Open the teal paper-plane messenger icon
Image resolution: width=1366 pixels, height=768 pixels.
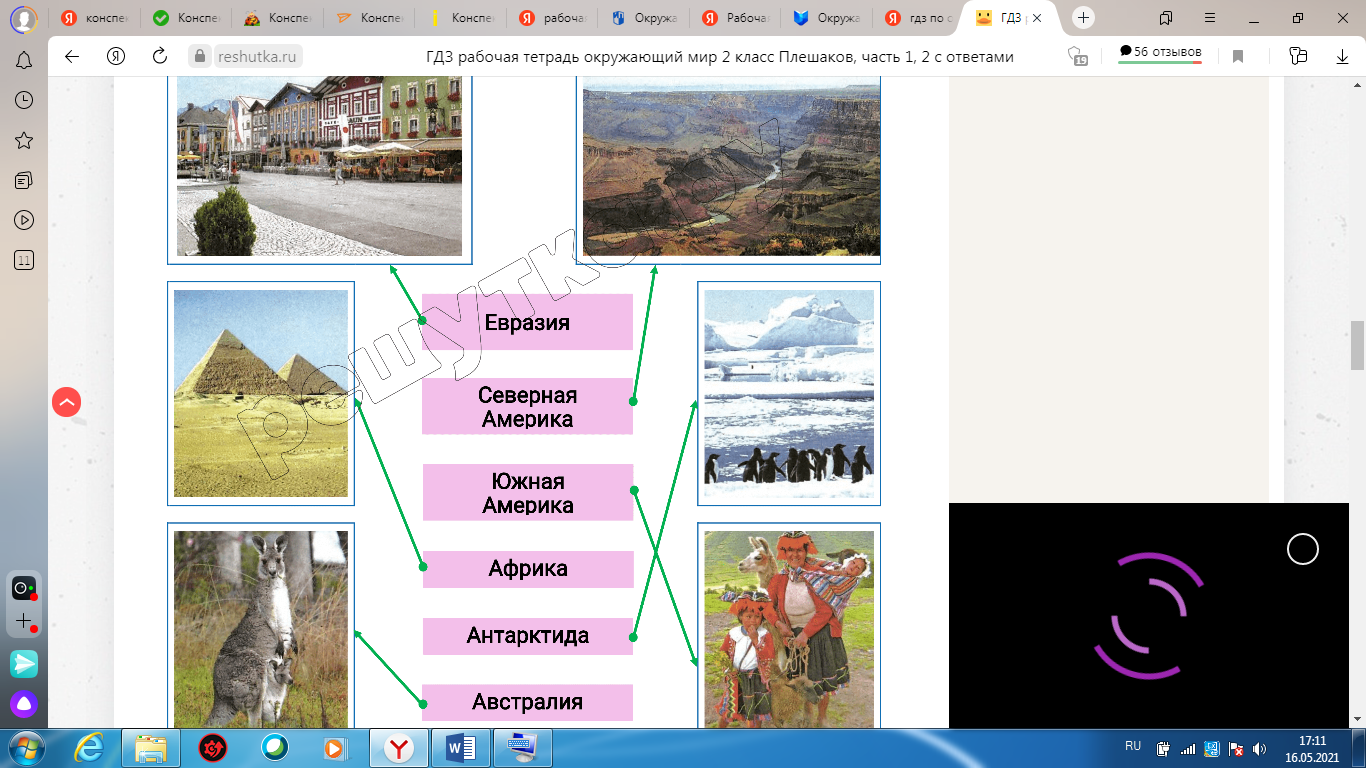click(x=24, y=663)
